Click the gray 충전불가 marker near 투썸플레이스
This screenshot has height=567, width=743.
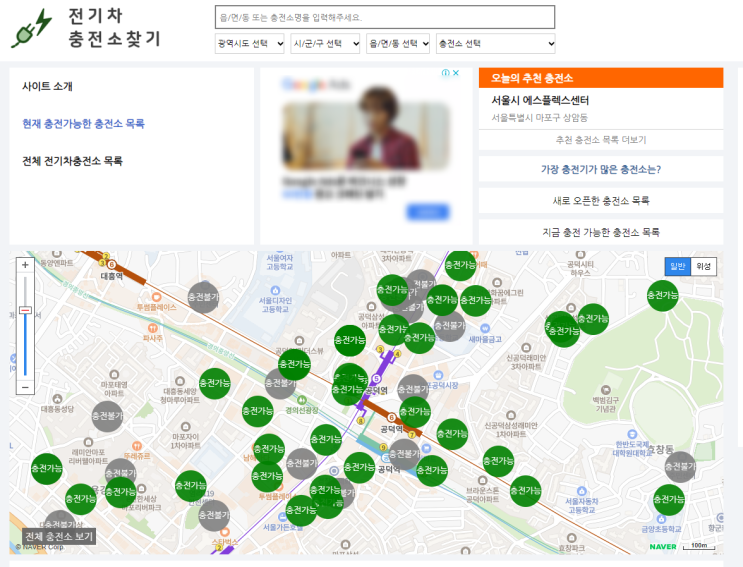point(203,297)
